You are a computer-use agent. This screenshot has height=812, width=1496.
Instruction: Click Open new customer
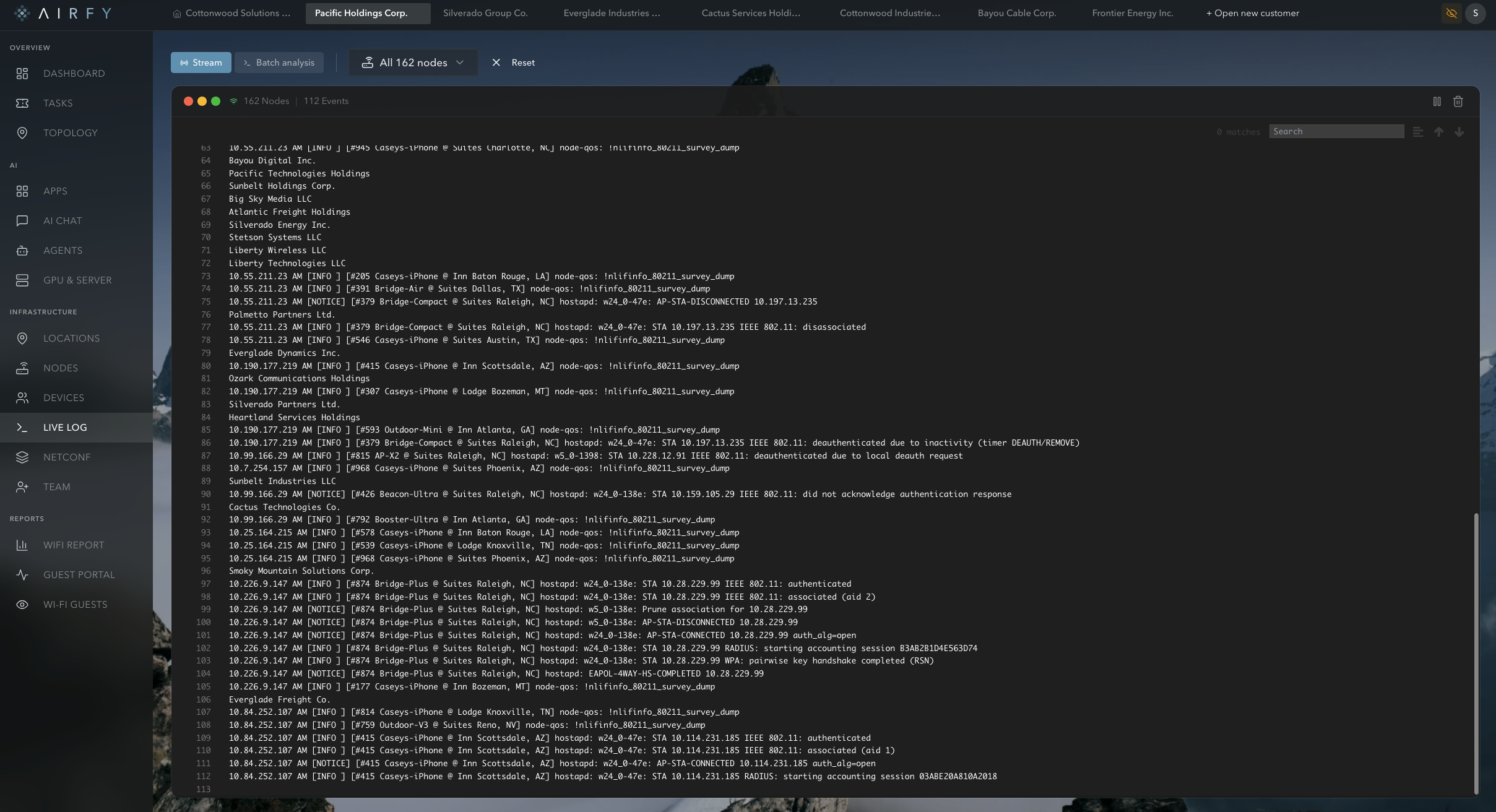pyautogui.click(x=1252, y=13)
